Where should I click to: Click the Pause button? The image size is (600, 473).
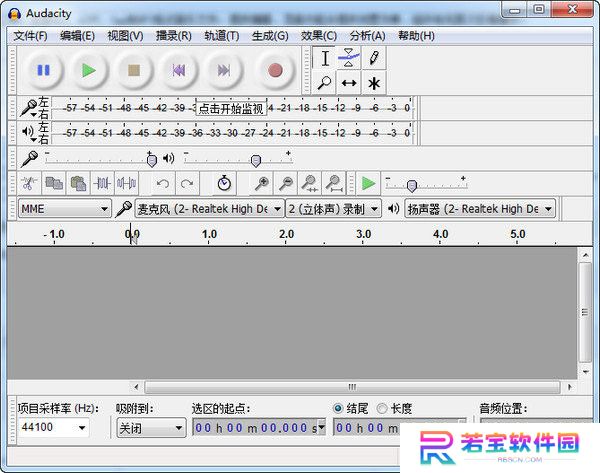click(43, 70)
